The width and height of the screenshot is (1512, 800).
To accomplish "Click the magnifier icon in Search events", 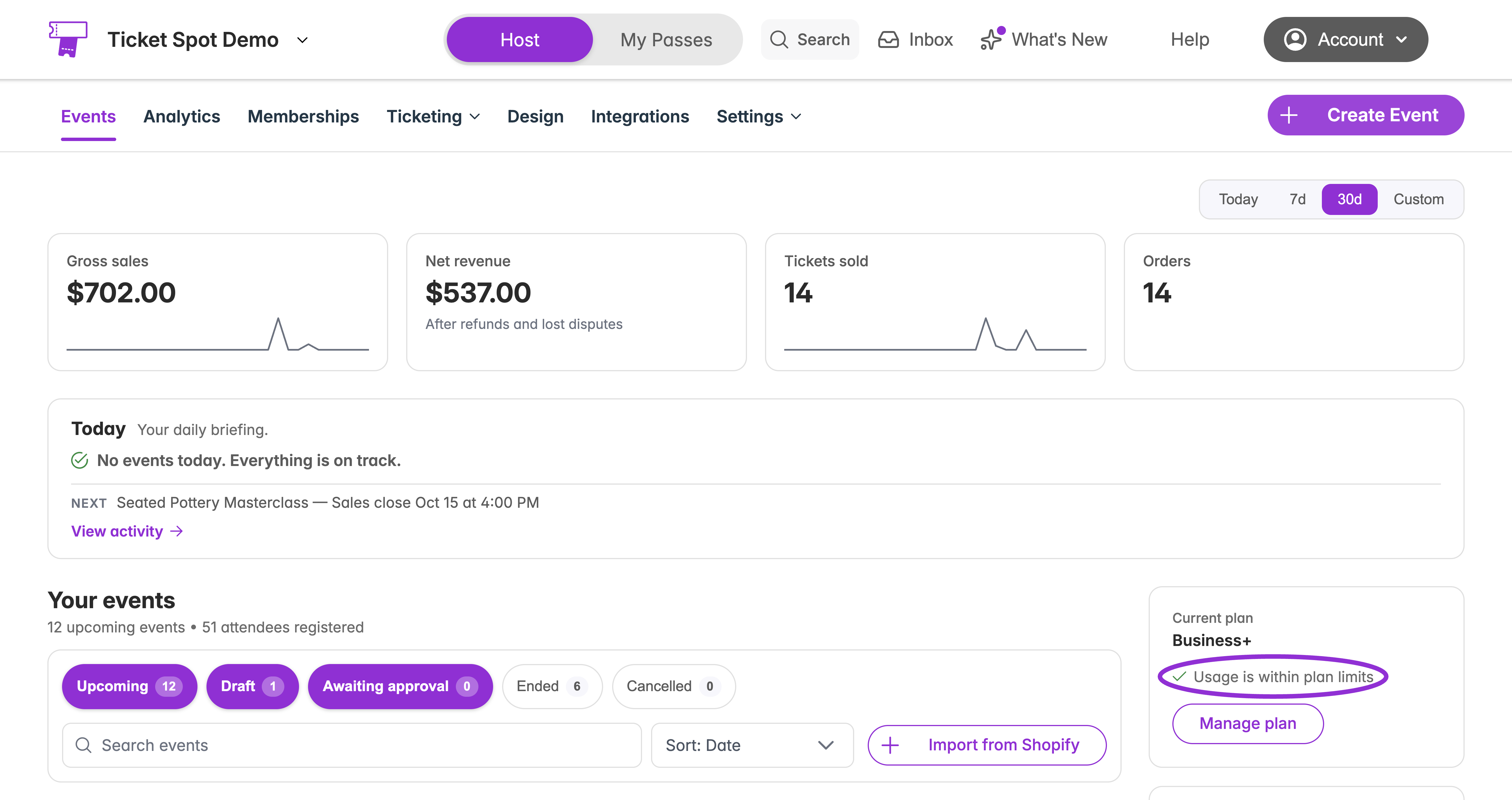I will (x=83, y=745).
